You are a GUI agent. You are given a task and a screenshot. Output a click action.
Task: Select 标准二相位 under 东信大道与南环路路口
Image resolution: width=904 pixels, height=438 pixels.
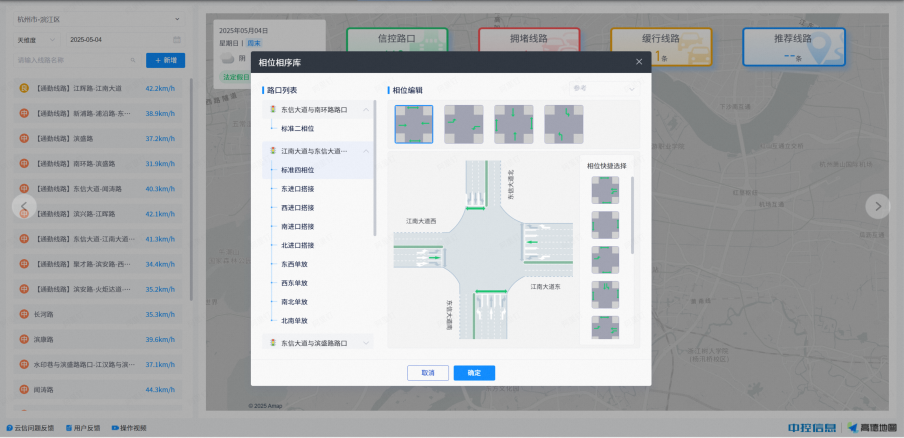coord(298,128)
